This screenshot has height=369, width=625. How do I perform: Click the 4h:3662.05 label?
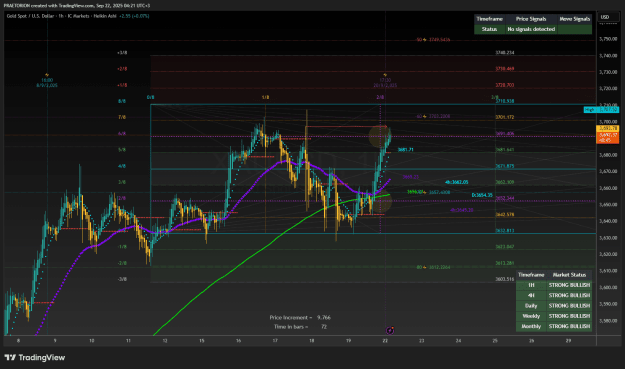click(x=456, y=183)
